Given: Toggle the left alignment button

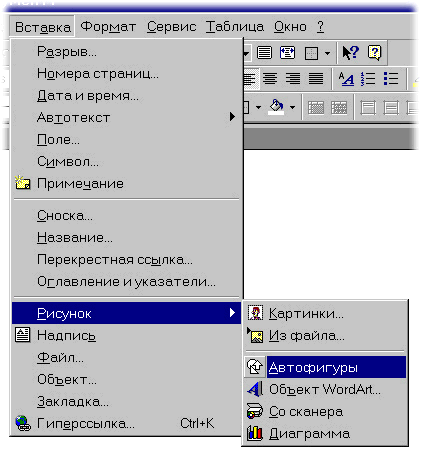Looking at the screenshot, I should pos(250,79).
